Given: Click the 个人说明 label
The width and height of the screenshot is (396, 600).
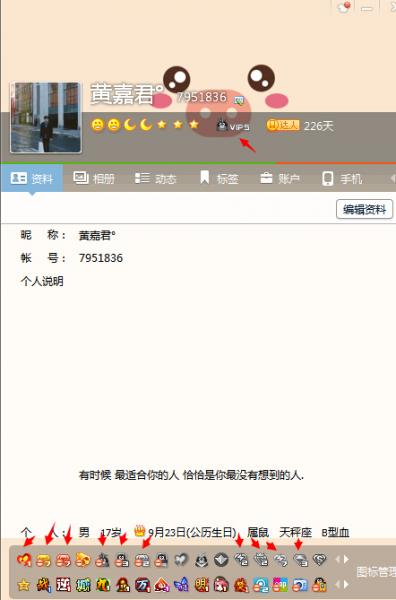Looking at the screenshot, I should (x=42, y=281).
